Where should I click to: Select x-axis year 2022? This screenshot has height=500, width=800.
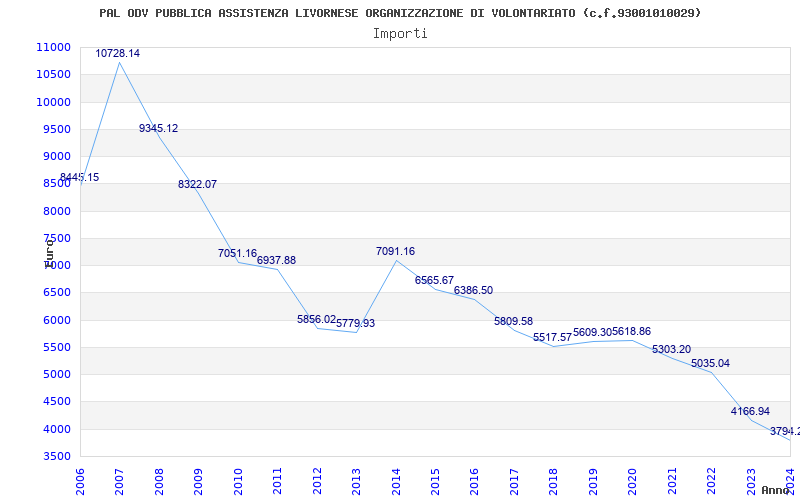[711, 482]
